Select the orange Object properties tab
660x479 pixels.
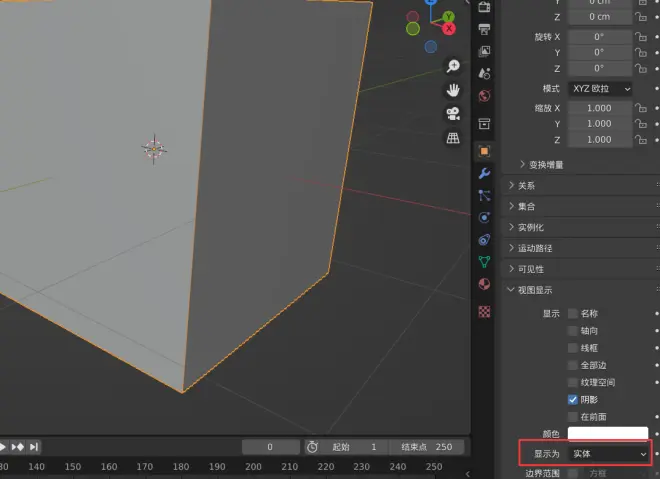[x=484, y=151]
